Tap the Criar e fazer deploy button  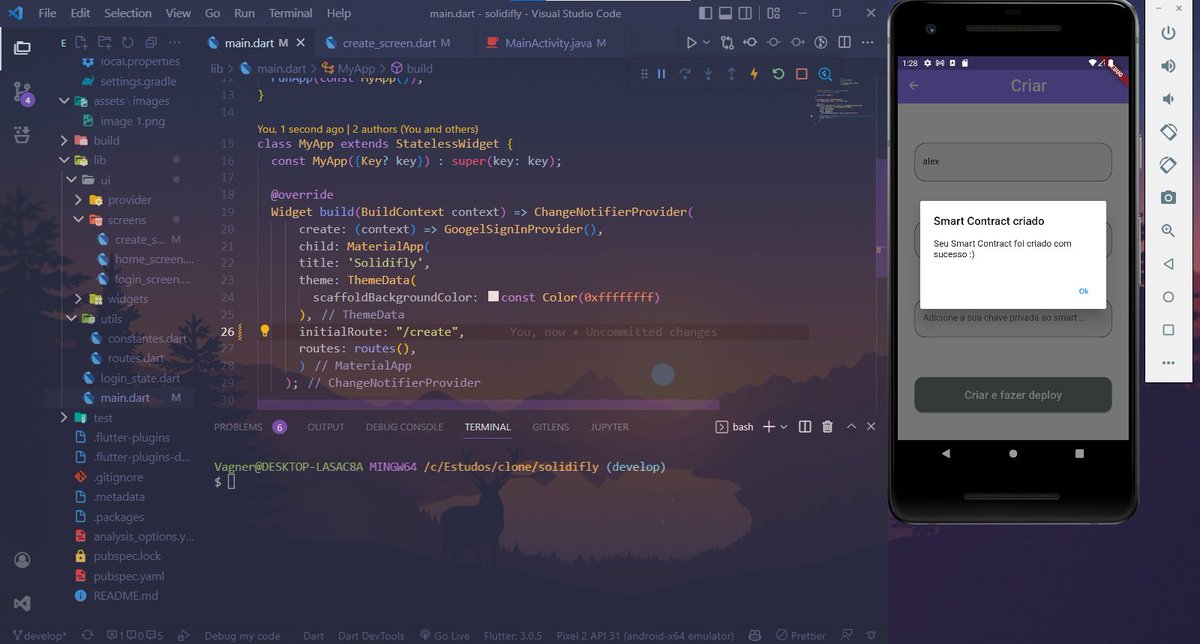pos(1013,395)
